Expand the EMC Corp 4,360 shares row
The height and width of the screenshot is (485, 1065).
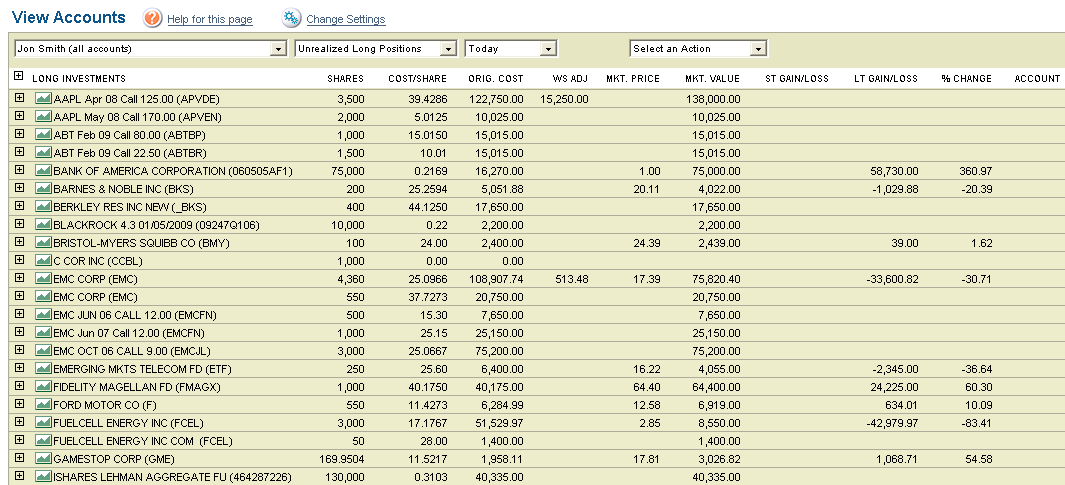pyautogui.click(x=19, y=278)
